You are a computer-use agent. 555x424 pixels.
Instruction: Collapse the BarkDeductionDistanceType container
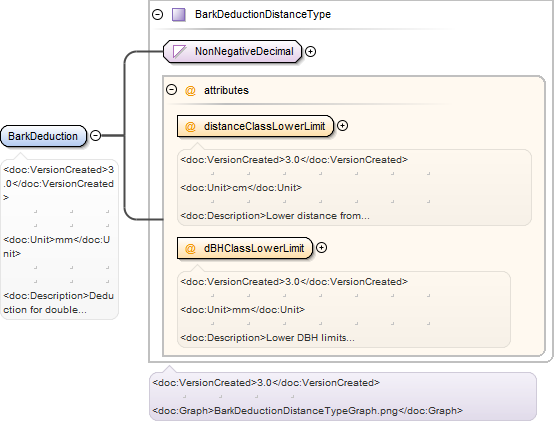[158, 15]
